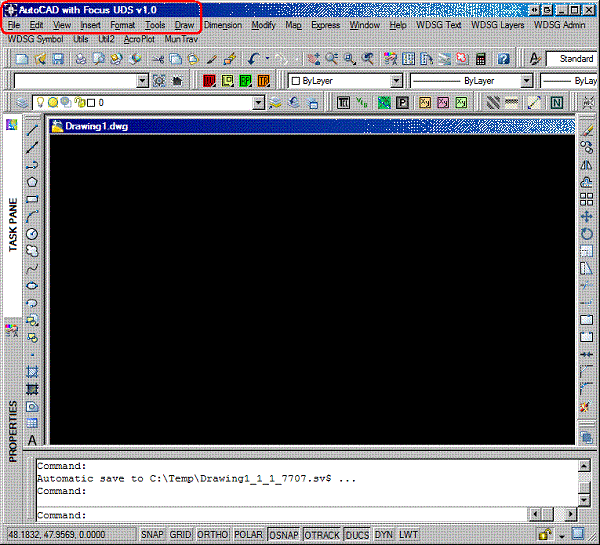Viewport: 600px width, 545px height.
Task: Toggle GRID display in status bar
Action: 180,534
